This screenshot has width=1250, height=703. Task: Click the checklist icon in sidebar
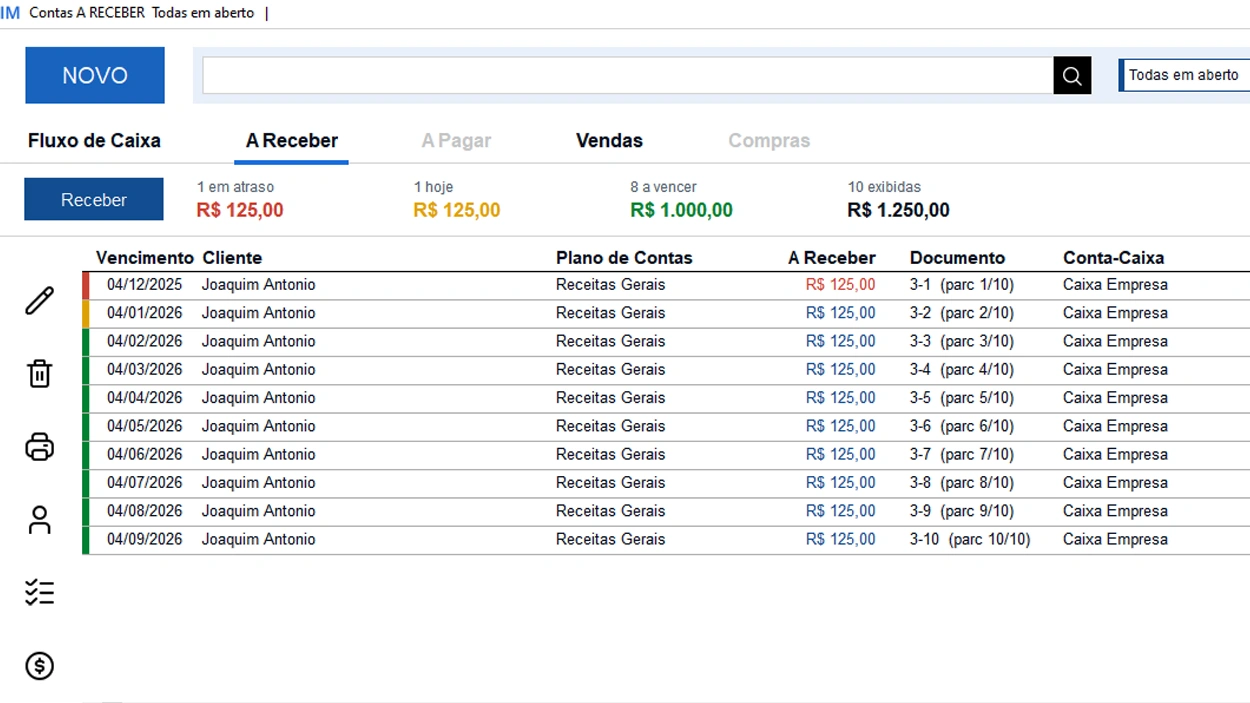pos(39,593)
